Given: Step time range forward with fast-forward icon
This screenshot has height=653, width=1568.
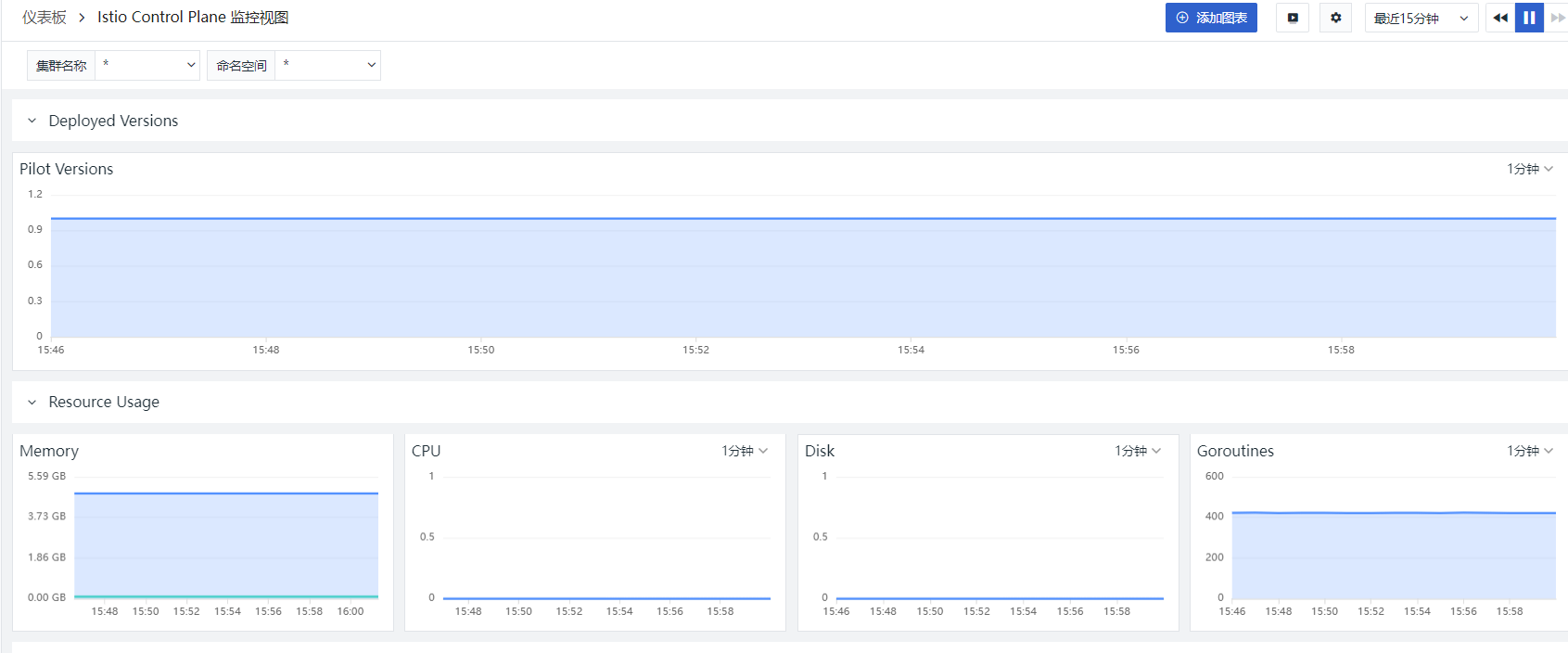Looking at the screenshot, I should (x=1557, y=18).
